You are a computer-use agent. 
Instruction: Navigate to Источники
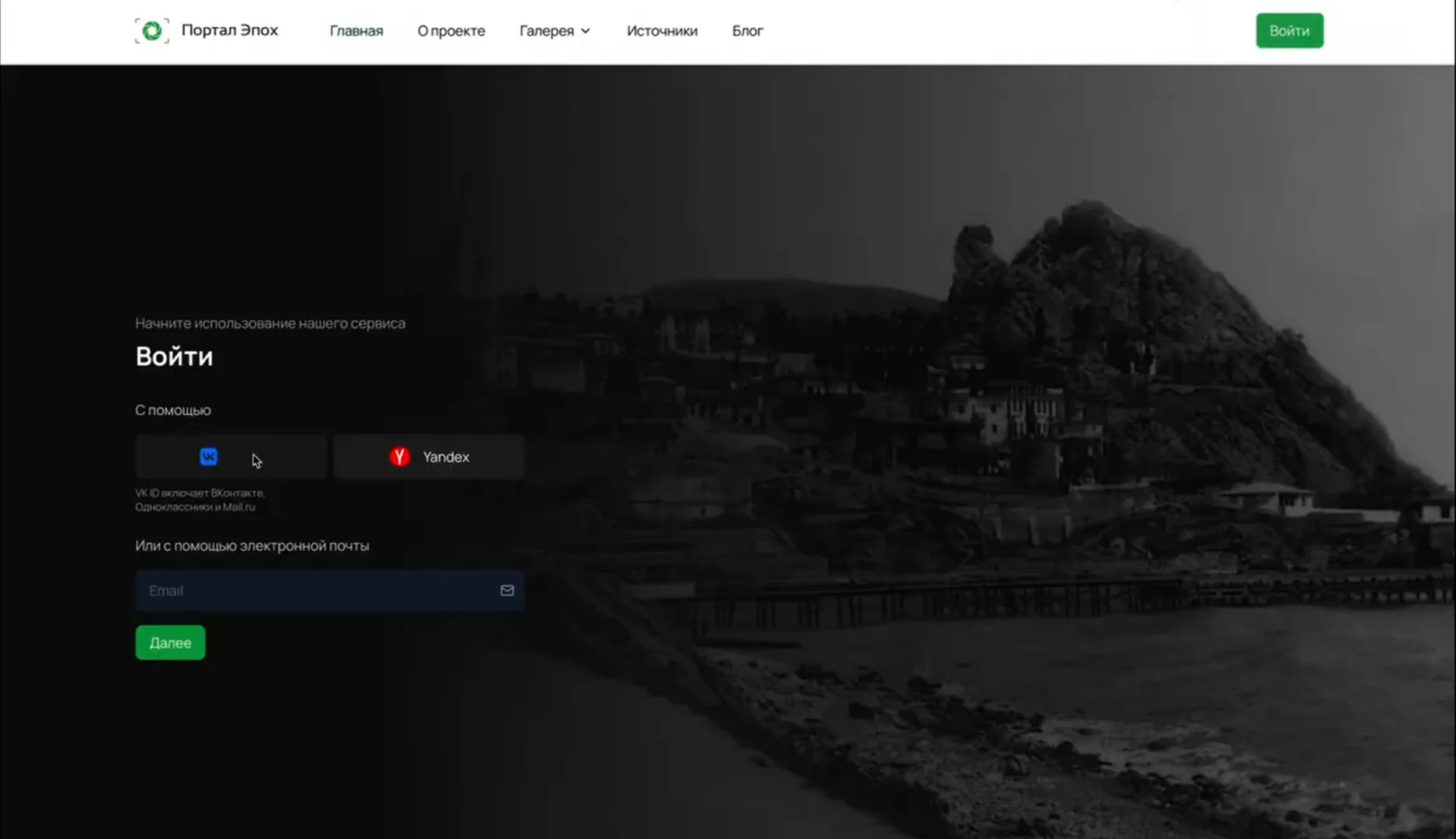[x=662, y=31]
